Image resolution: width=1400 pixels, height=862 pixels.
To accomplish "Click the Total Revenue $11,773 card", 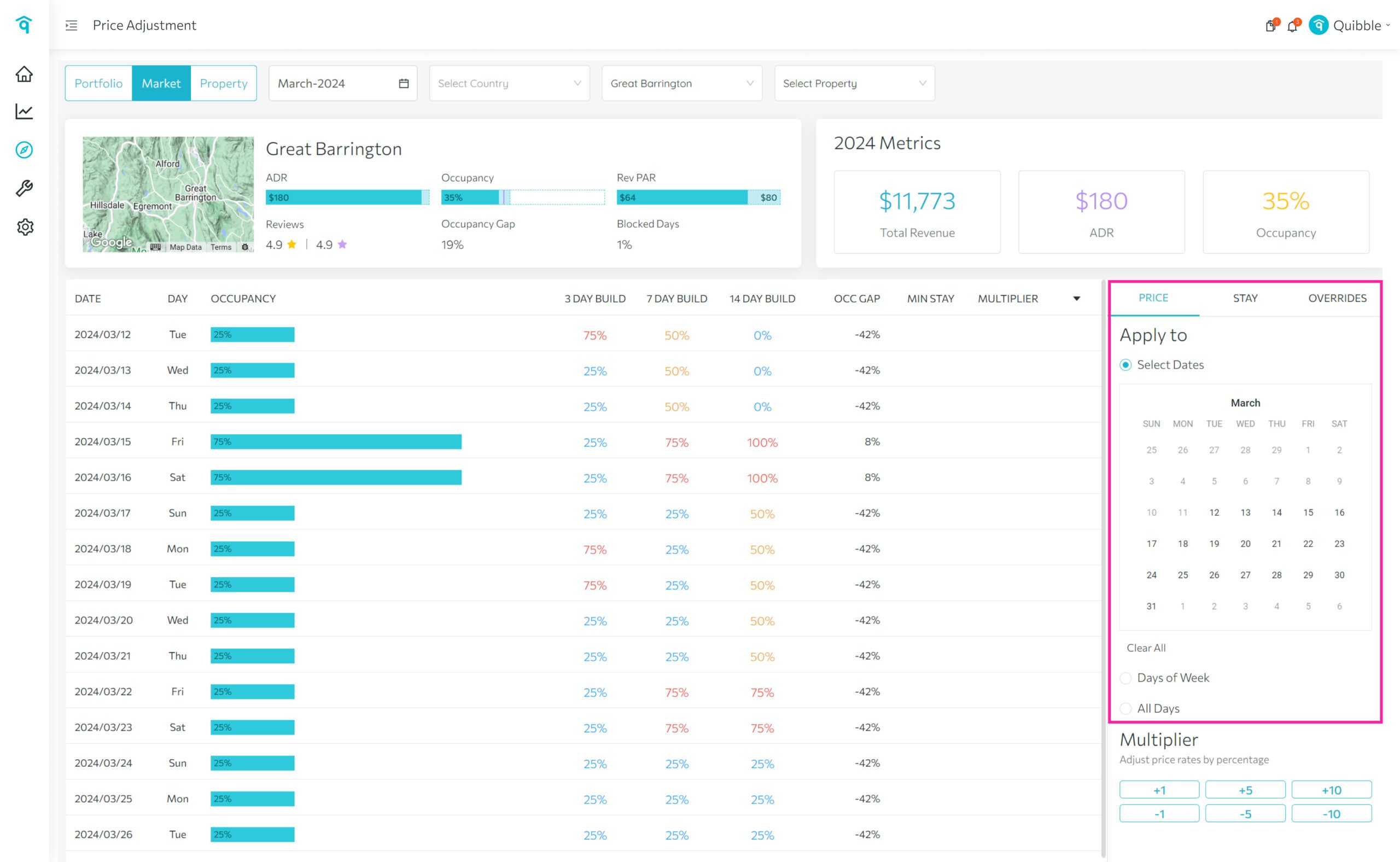I will tap(917, 212).
